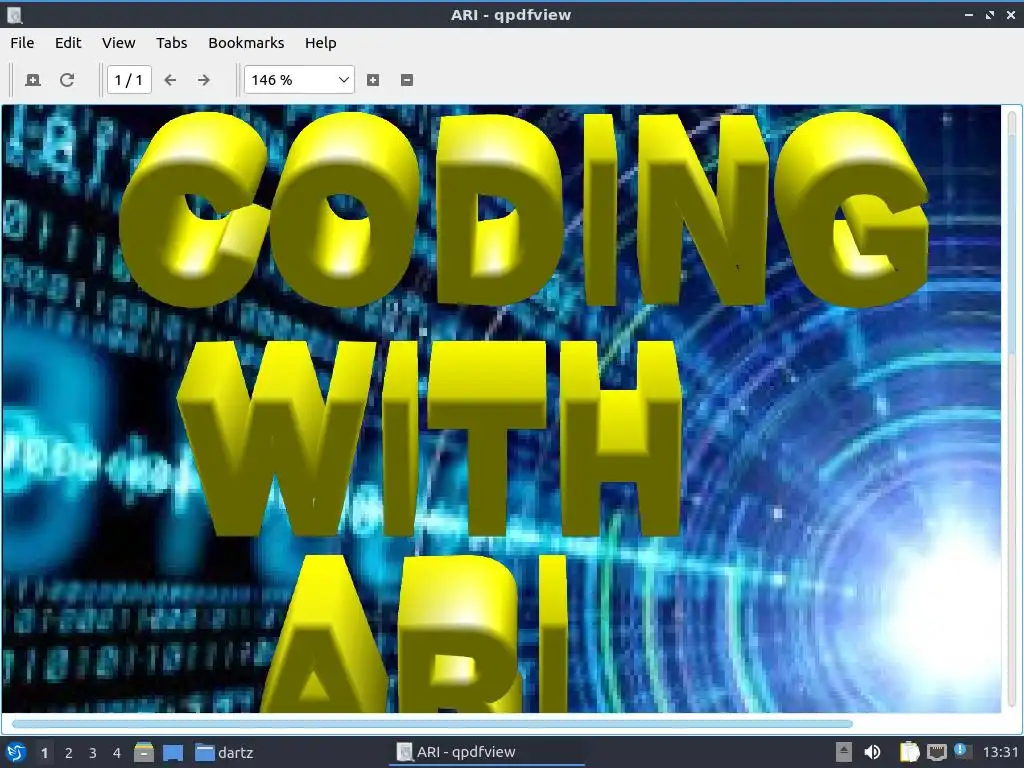Open the clipboard manager tray icon
The image size is (1024, 768).
tap(910, 752)
